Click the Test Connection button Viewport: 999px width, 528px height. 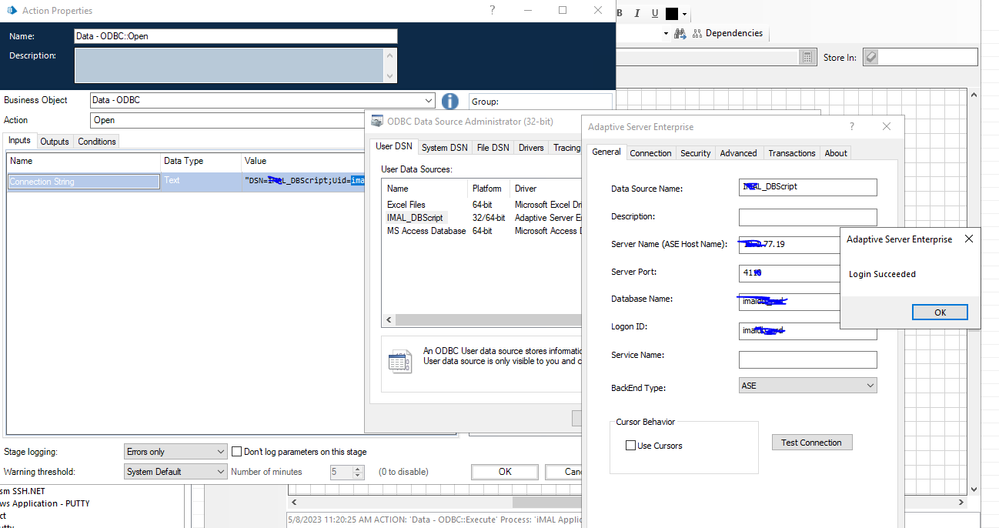pyautogui.click(x=811, y=442)
